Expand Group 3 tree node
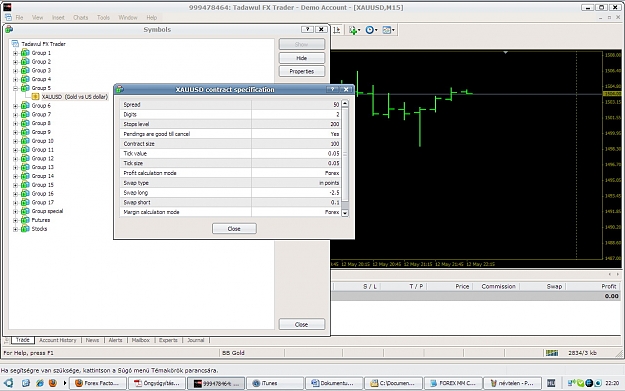 coord(15,71)
